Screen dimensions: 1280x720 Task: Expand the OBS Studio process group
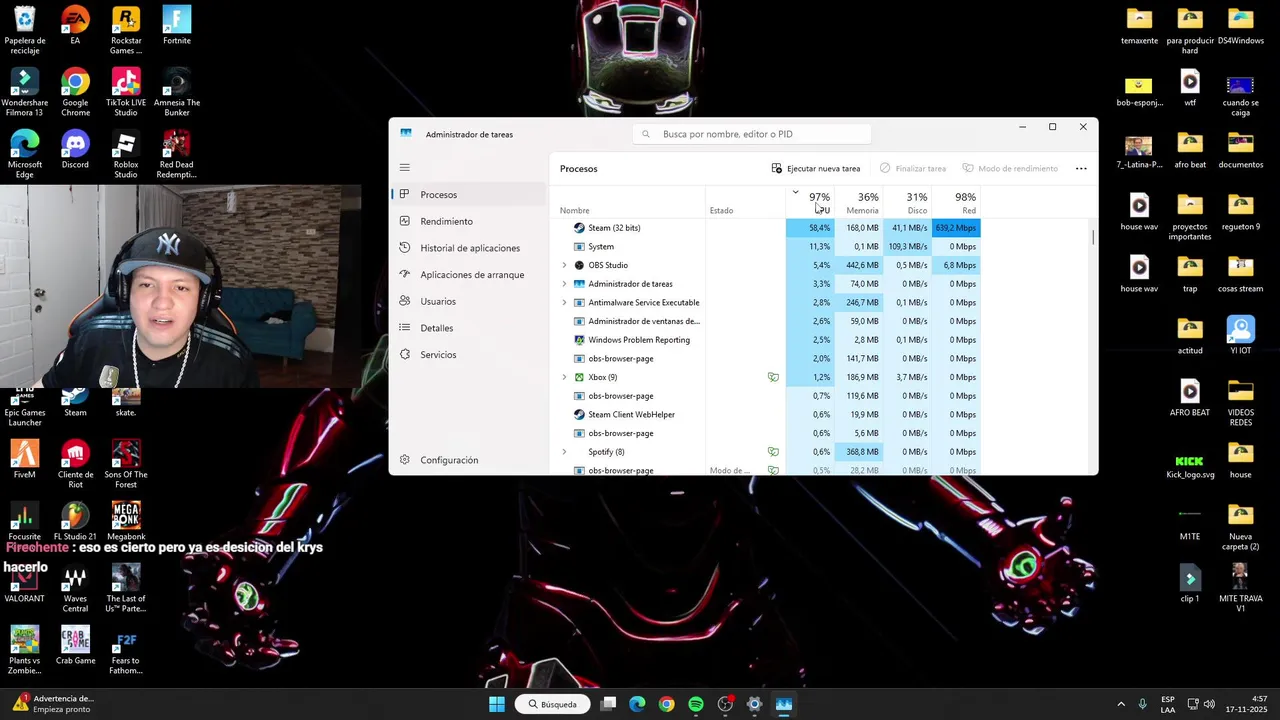564,265
